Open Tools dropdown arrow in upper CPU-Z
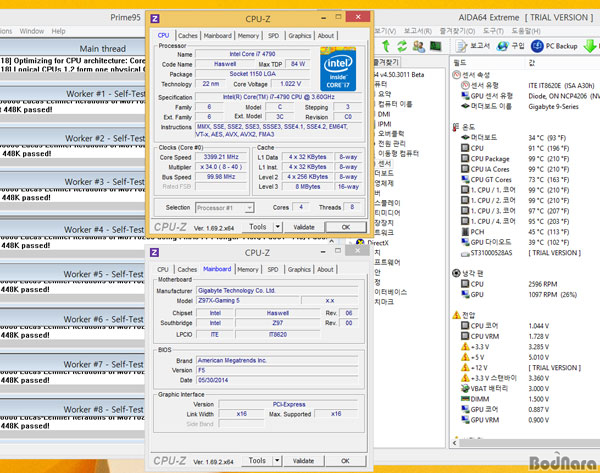The image size is (600, 473). (x=277, y=227)
